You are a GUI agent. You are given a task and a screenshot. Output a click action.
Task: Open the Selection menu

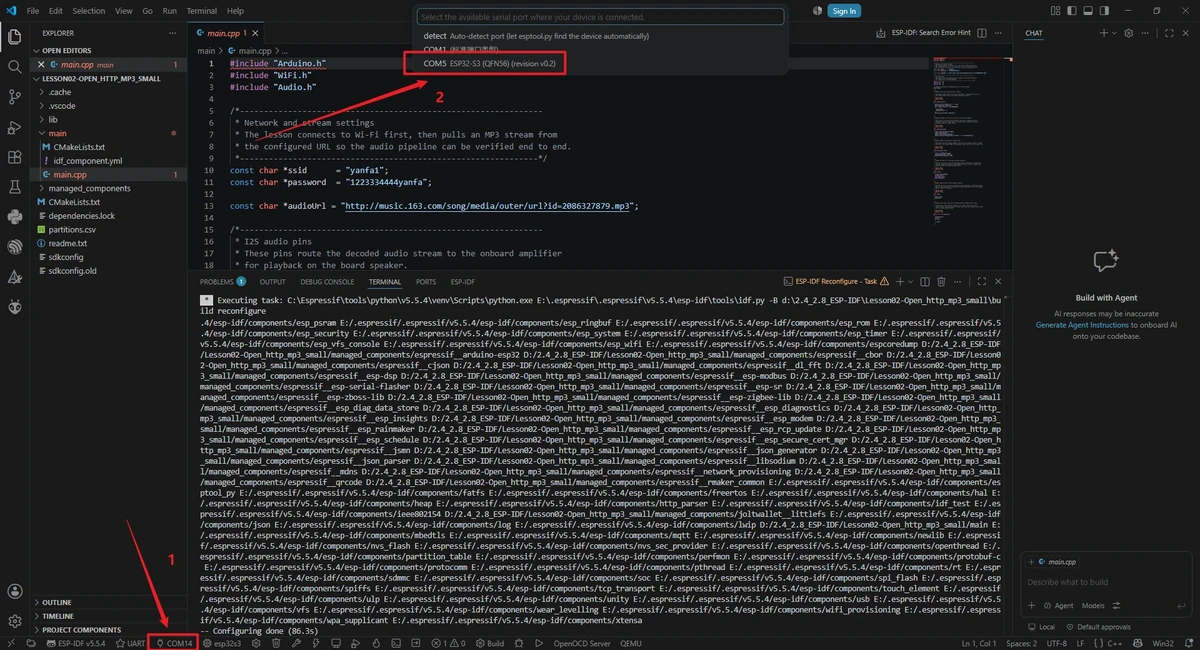pos(89,11)
